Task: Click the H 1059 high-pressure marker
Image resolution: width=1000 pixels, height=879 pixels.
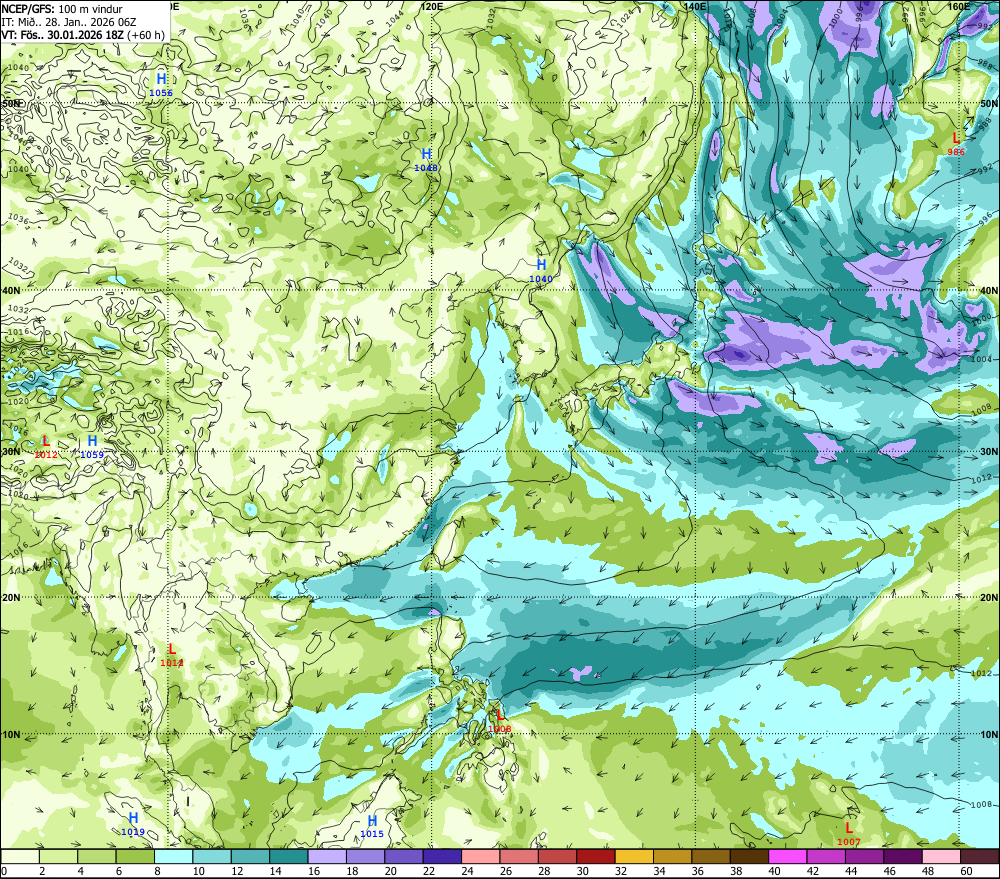Action: (x=92, y=447)
